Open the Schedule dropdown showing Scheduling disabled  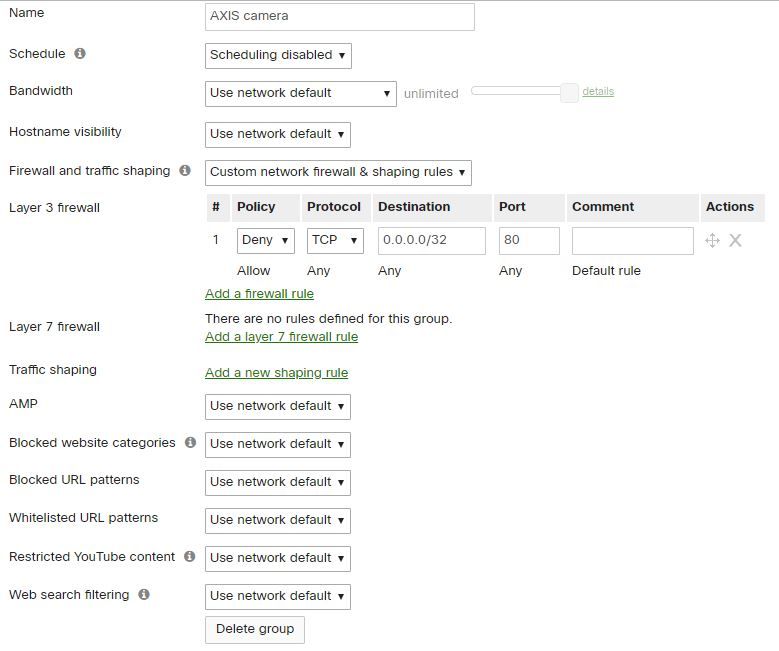tap(278, 55)
